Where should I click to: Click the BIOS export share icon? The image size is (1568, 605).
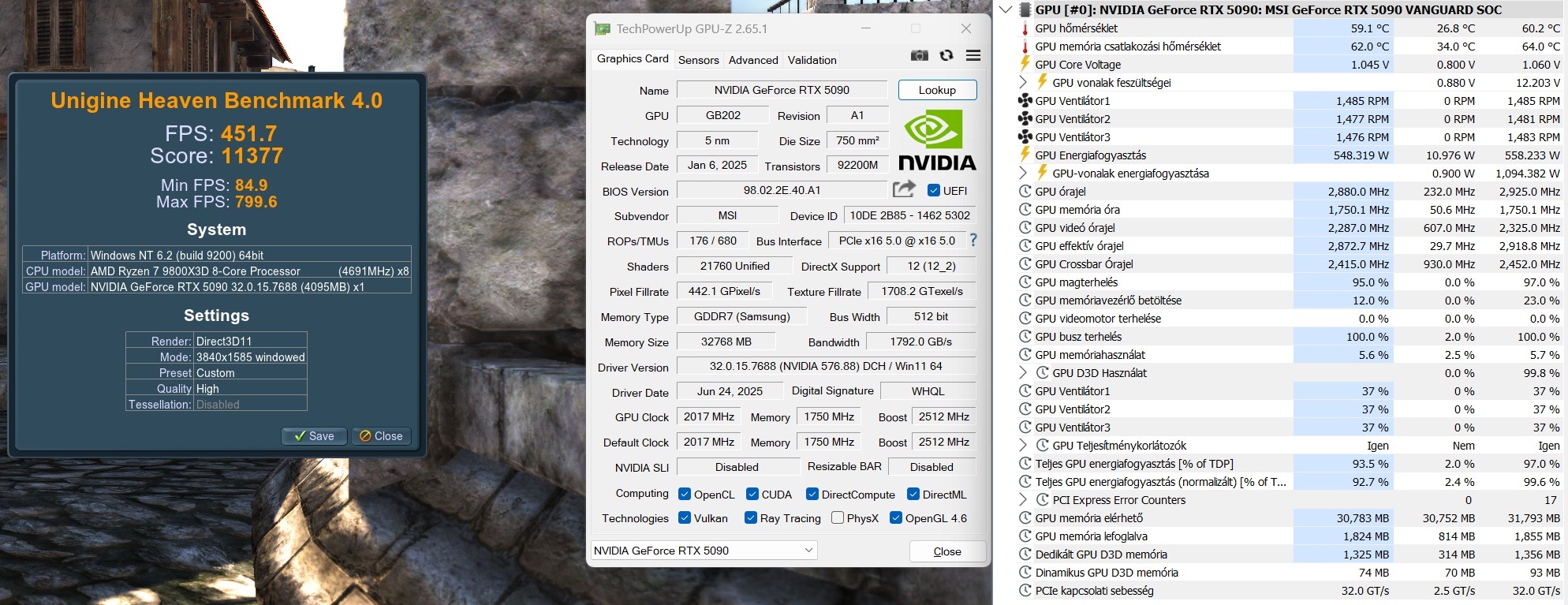click(x=904, y=189)
